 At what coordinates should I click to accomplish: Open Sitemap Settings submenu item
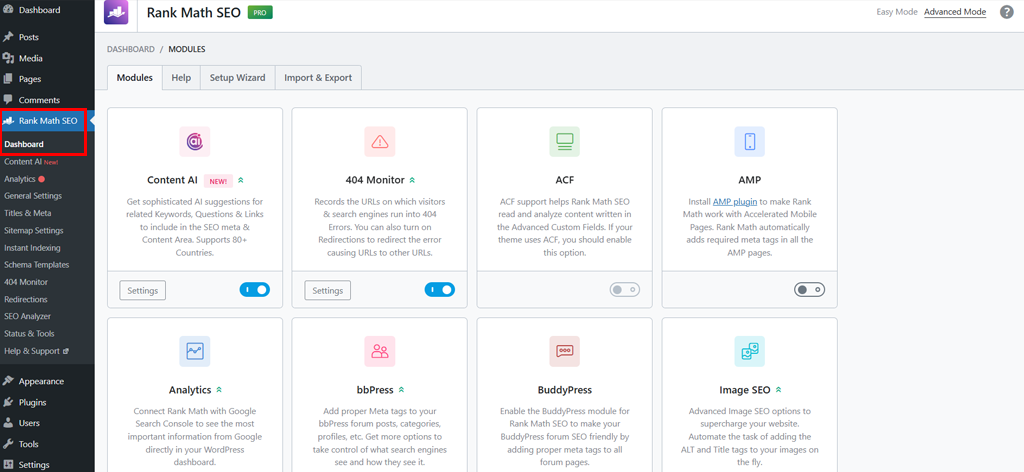tap(33, 230)
